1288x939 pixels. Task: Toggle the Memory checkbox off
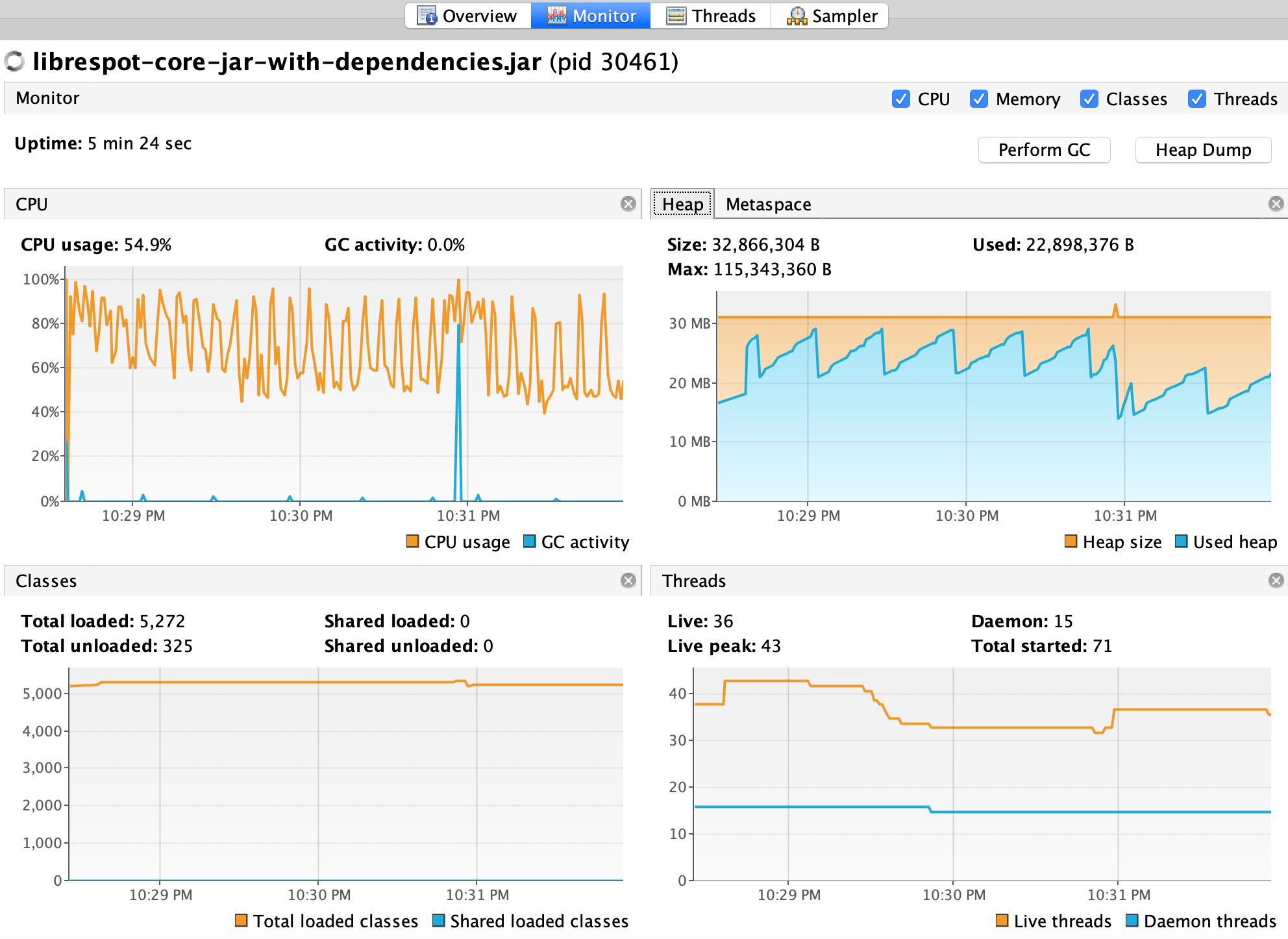tap(979, 99)
